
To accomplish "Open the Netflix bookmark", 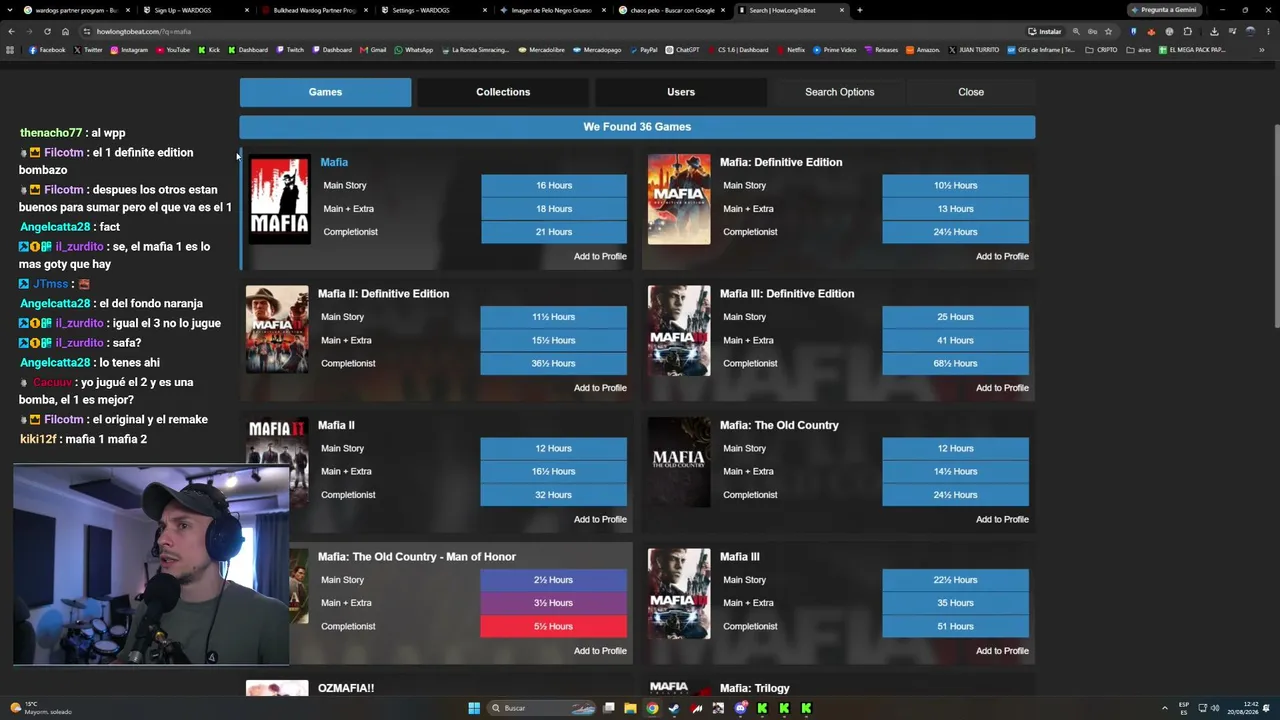I will pyautogui.click(x=790, y=50).
